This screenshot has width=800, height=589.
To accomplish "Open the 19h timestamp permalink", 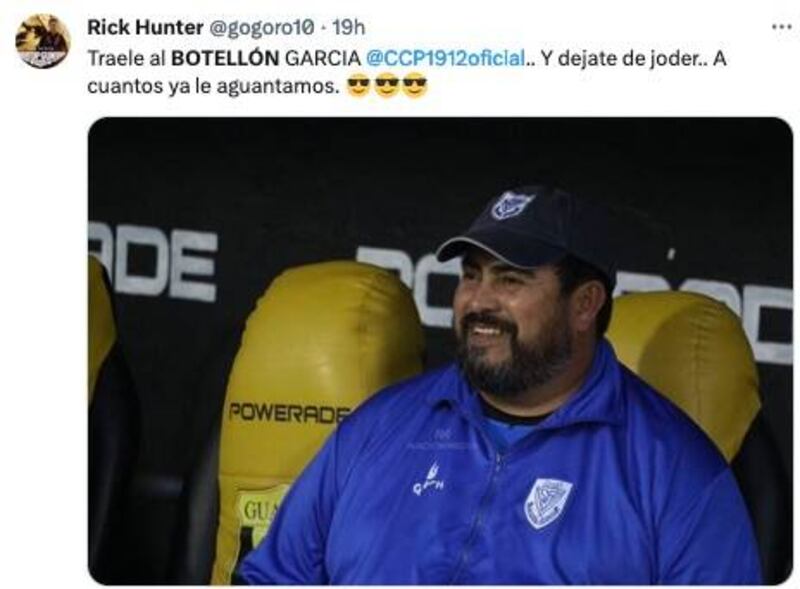I will (x=349, y=27).
